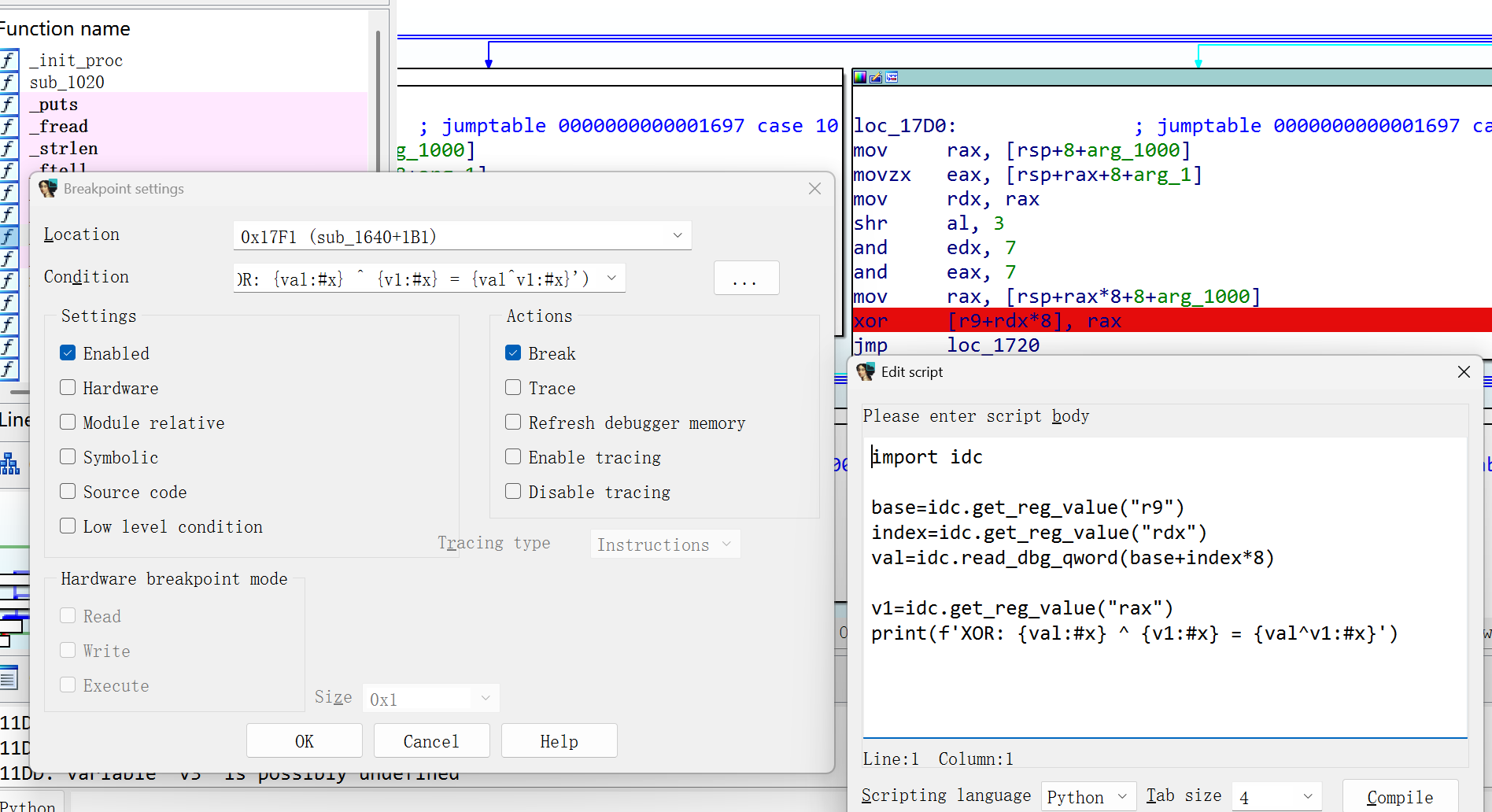Click the function icon next to _fread
Viewport: 1492px width, 812px height.
9,127
